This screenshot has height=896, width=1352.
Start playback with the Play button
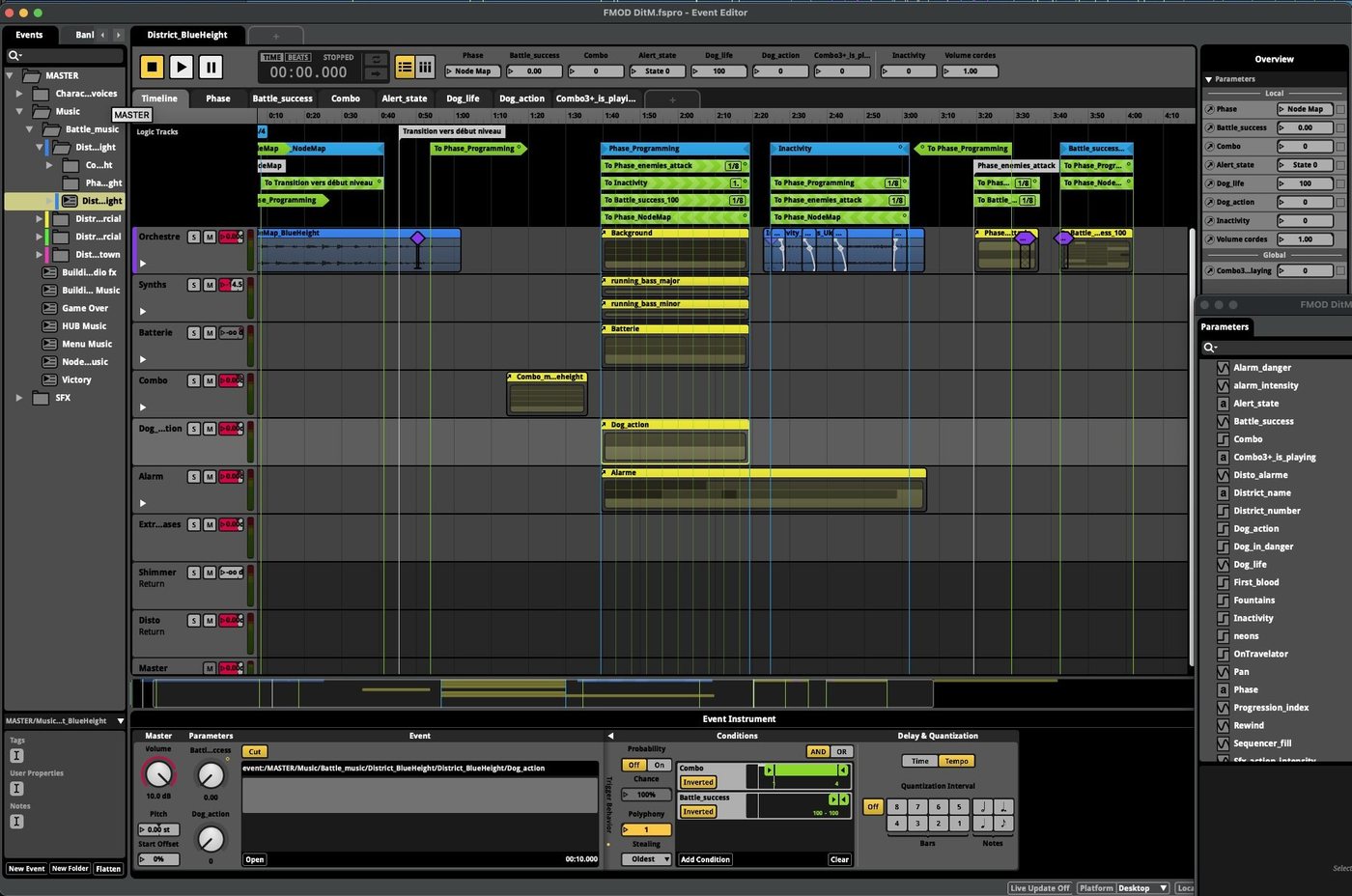click(x=181, y=66)
